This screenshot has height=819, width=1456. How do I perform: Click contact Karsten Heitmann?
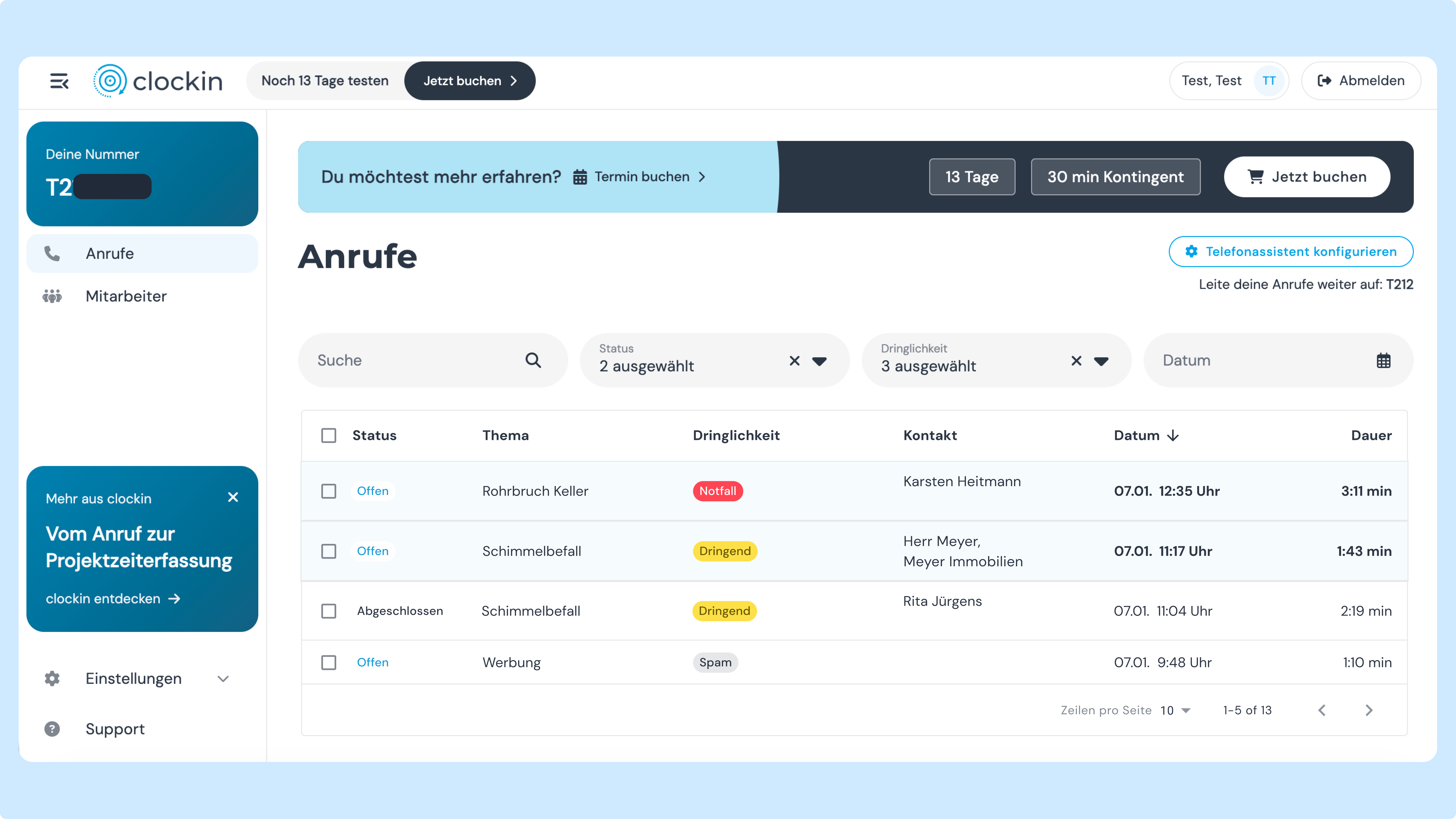click(x=962, y=481)
